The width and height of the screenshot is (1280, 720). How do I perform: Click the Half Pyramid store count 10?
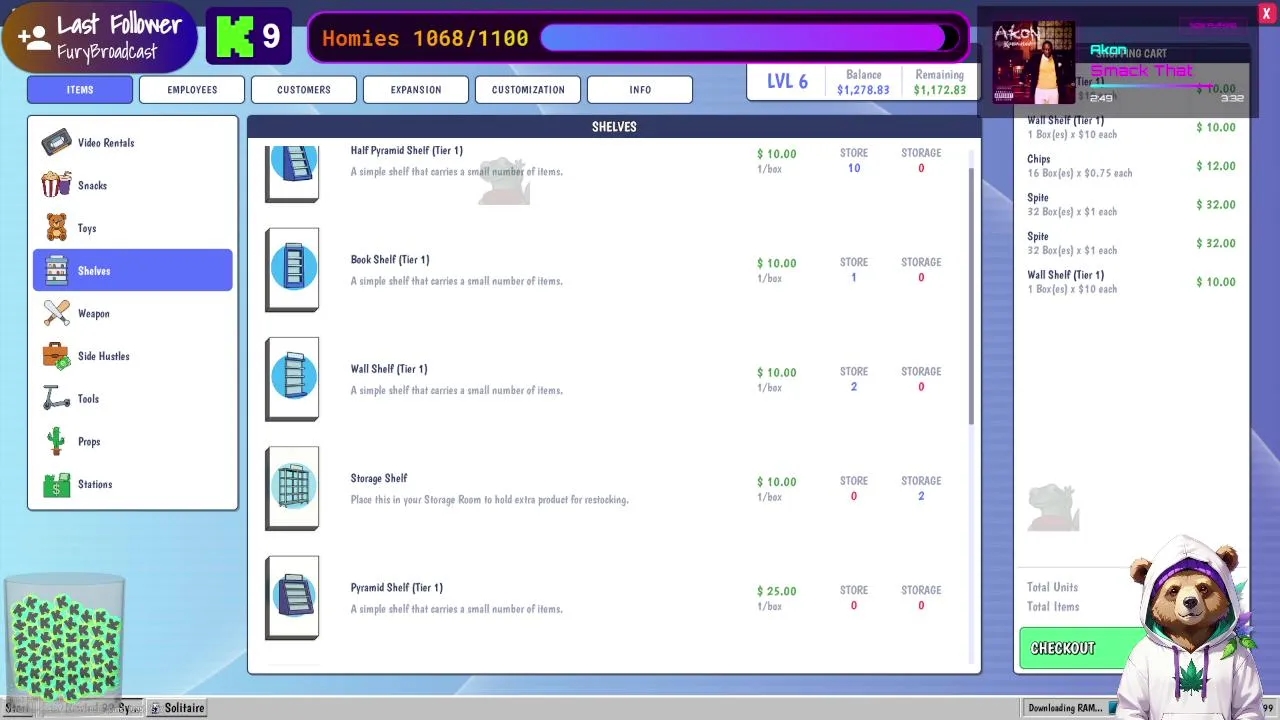point(854,168)
